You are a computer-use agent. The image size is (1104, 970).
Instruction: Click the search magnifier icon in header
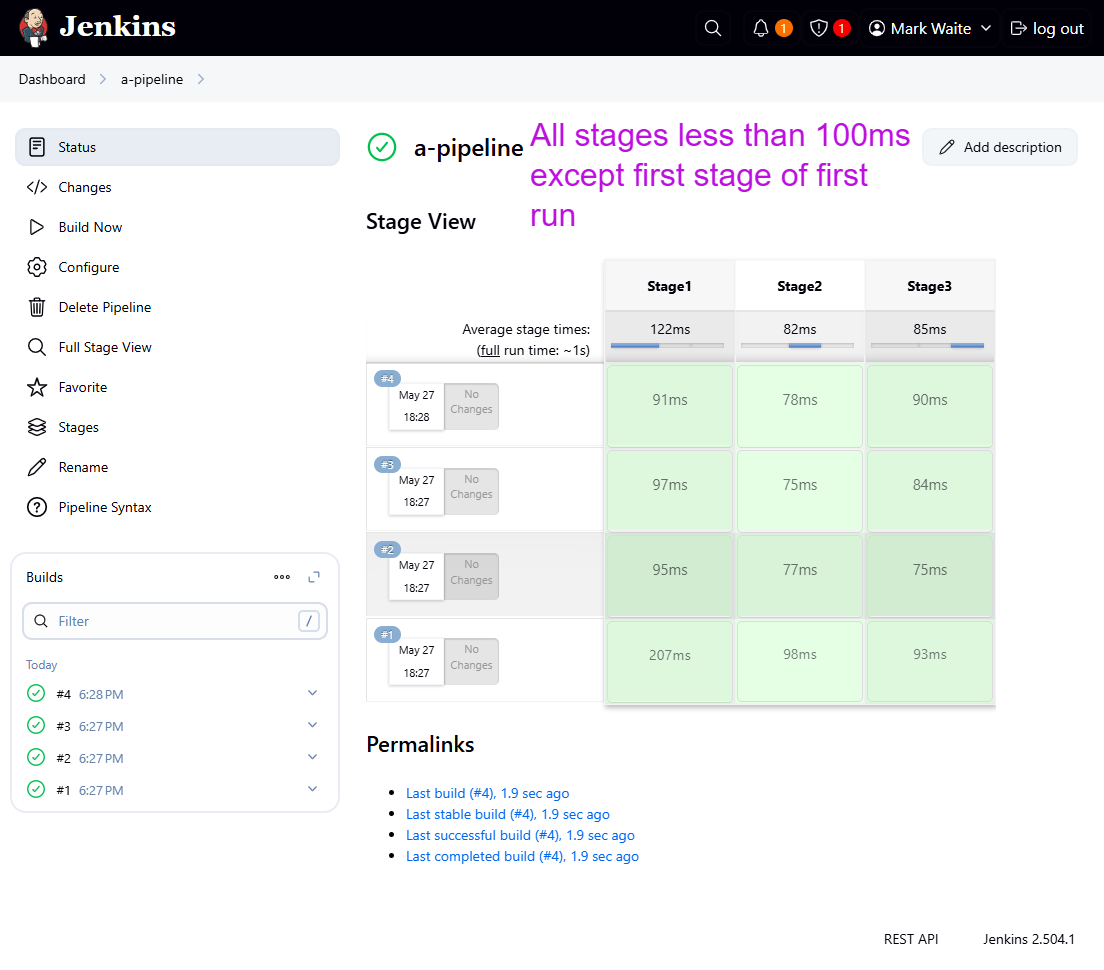713,28
